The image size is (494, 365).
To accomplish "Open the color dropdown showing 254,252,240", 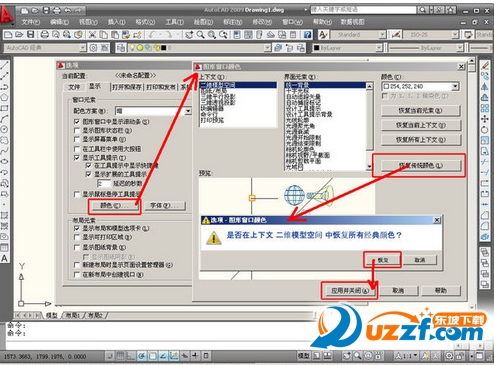I will [x=455, y=87].
